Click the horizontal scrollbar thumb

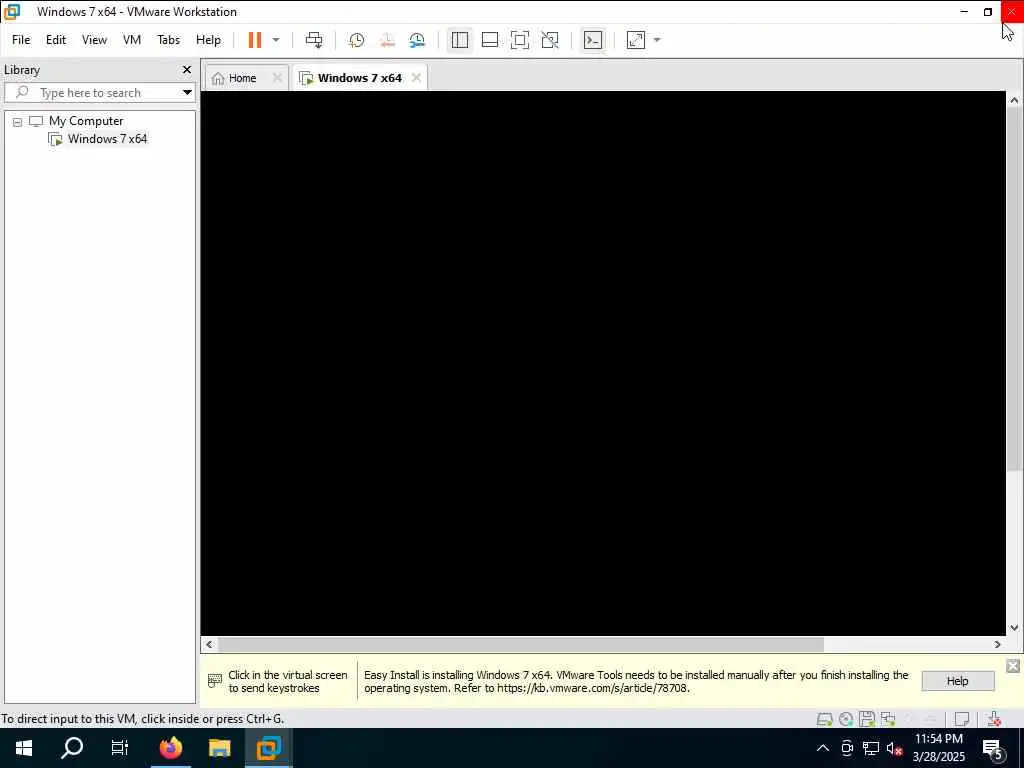(x=520, y=645)
